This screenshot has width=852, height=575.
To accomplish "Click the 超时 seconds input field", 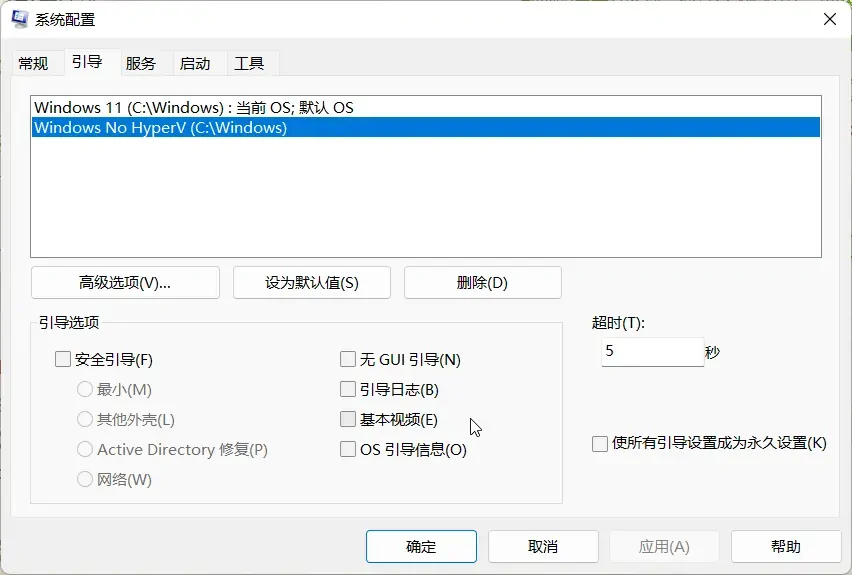I will click(653, 352).
